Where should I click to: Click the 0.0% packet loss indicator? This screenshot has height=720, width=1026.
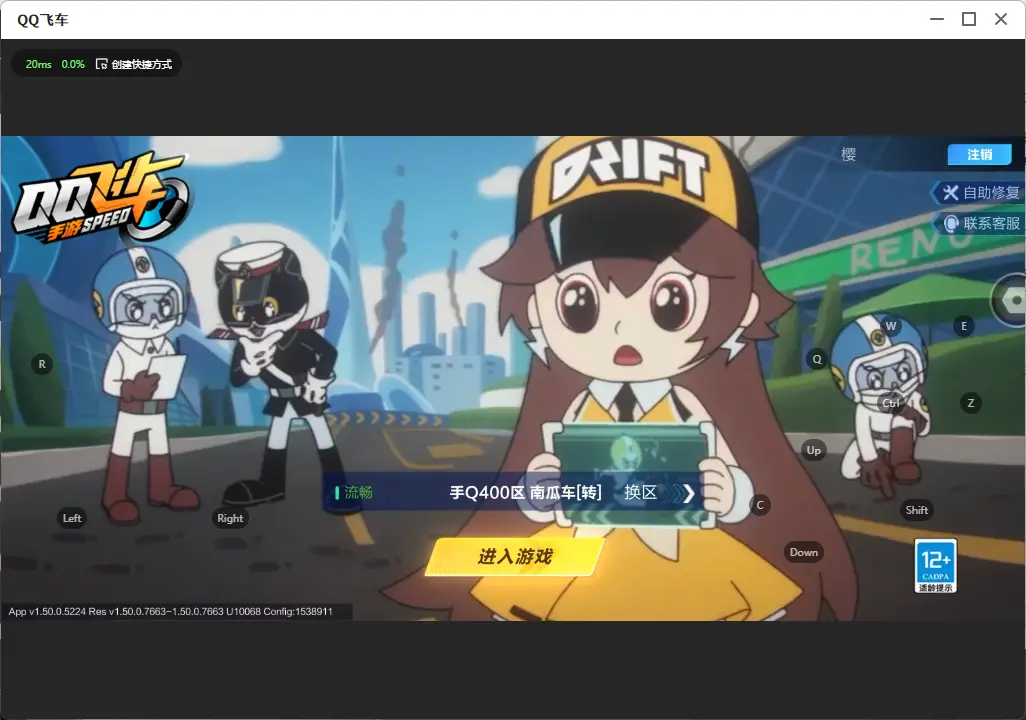tap(73, 64)
